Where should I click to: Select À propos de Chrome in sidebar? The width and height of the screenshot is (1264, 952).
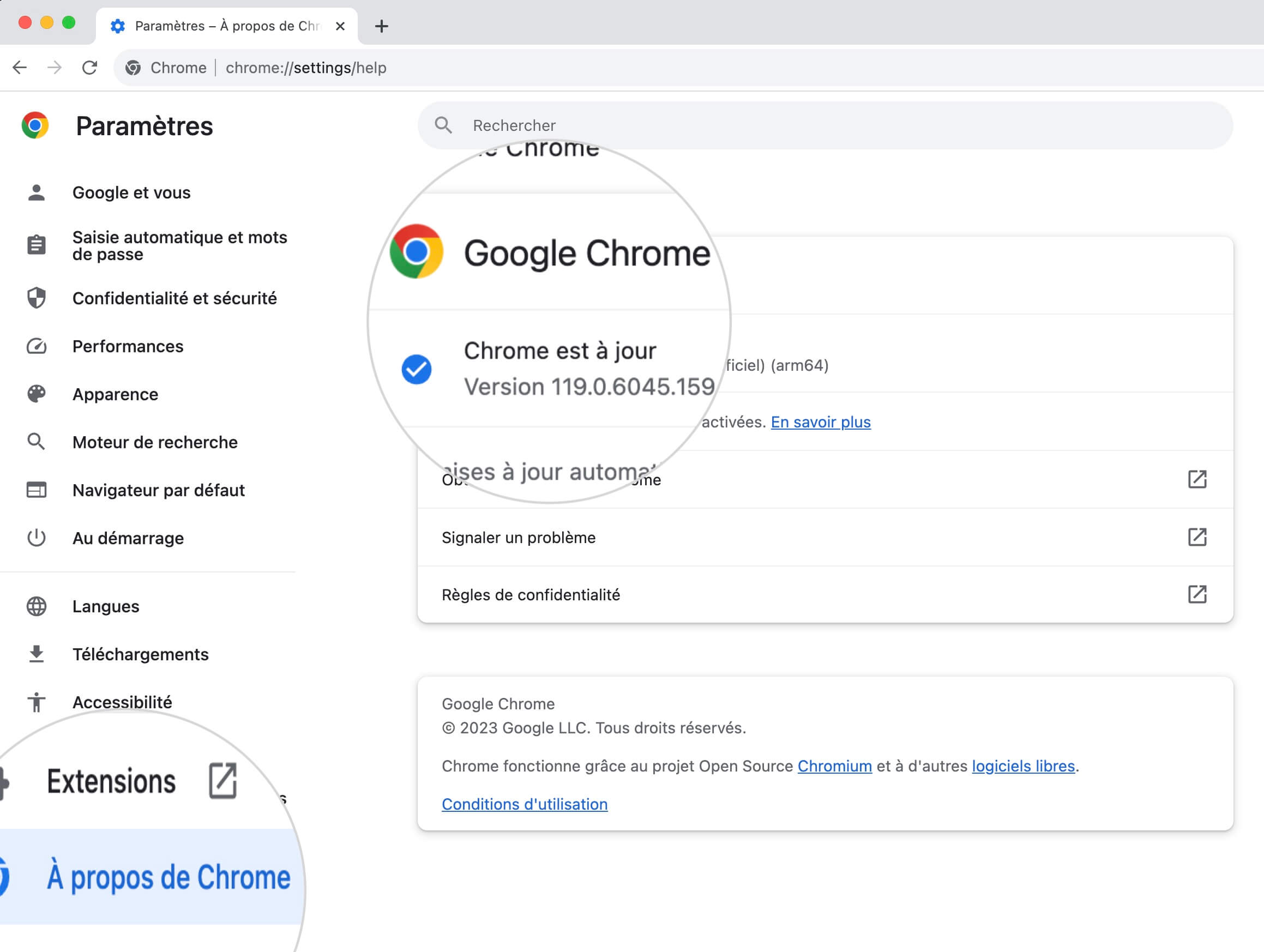coord(169,876)
